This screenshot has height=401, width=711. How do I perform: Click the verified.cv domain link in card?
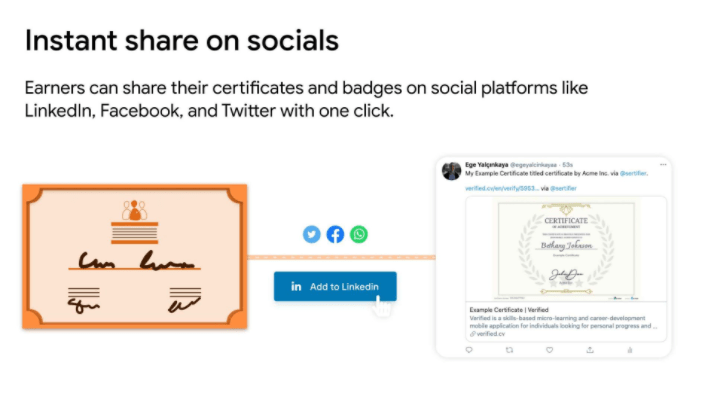pos(492,333)
